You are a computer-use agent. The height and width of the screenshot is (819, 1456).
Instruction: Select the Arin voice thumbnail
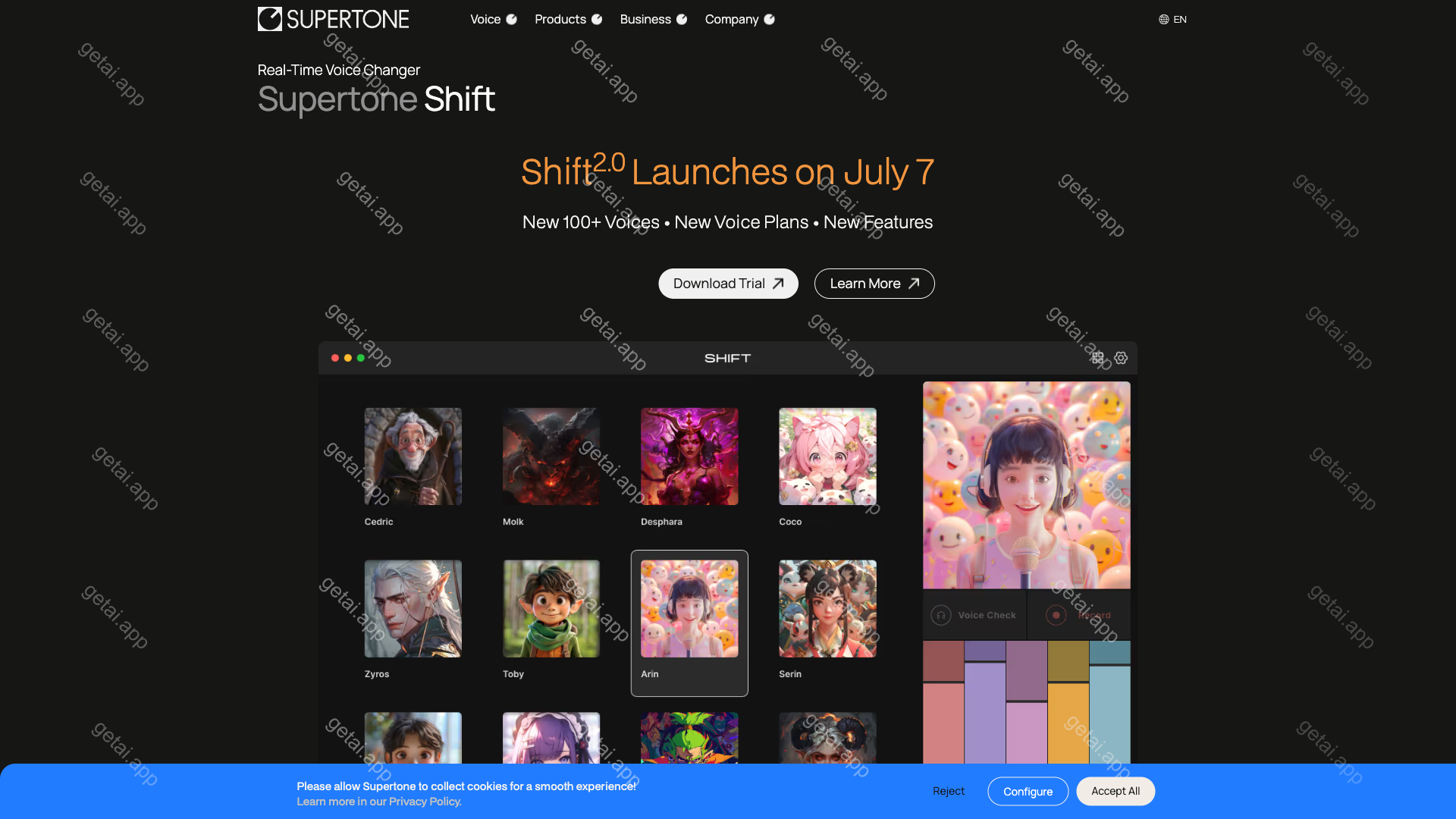tap(689, 609)
